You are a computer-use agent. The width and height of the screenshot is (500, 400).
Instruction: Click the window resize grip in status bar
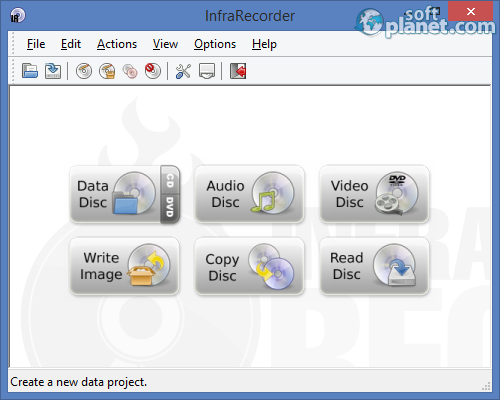point(486,386)
